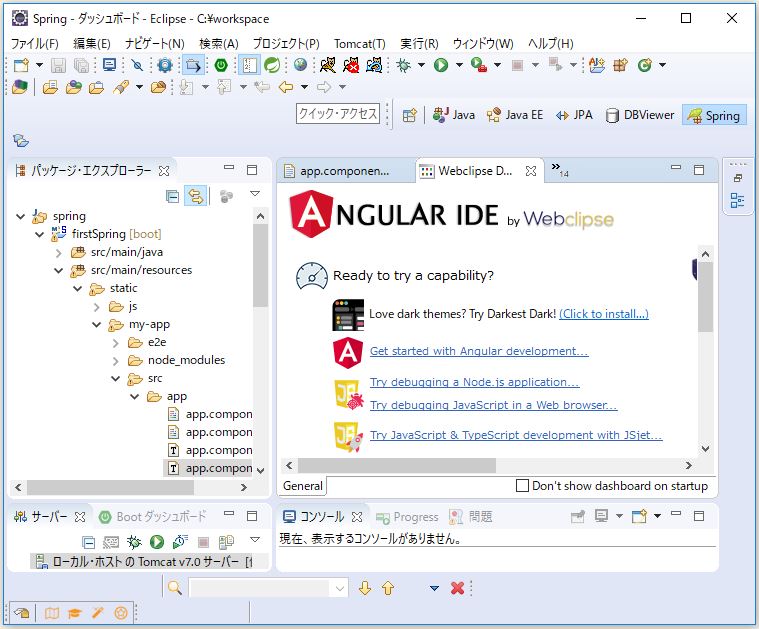Switch to the 問題 tab
Viewport: 759px width, 629px height.
[x=471, y=517]
